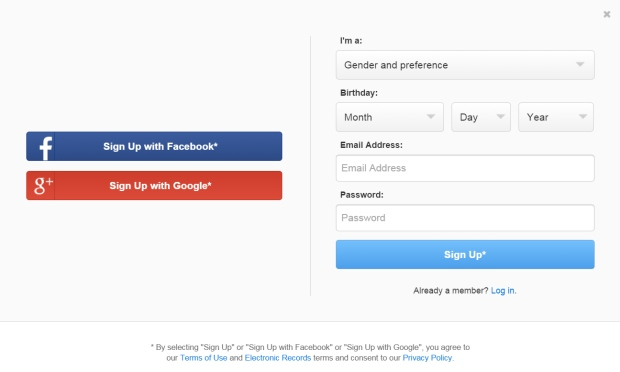The width and height of the screenshot is (620, 372).
Task: Click the 'Email Address:' field label
Action: [371, 145]
